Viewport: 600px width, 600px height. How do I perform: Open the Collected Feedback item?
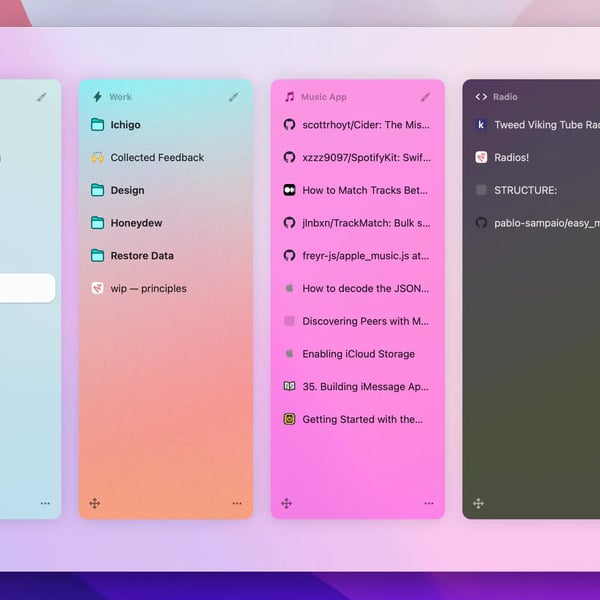[x=156, y=158]
